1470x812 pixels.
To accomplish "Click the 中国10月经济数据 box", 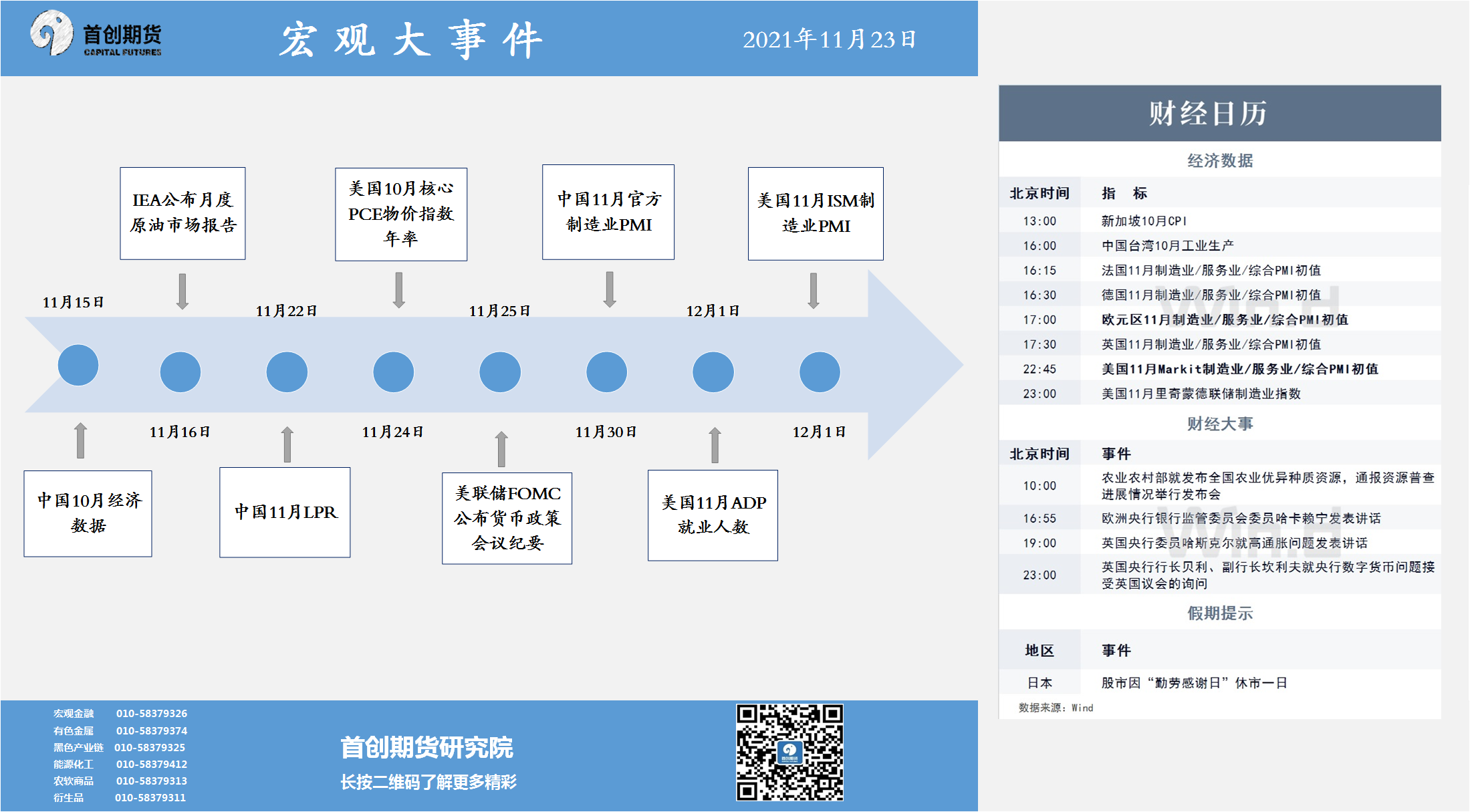I will pos(88,513).
